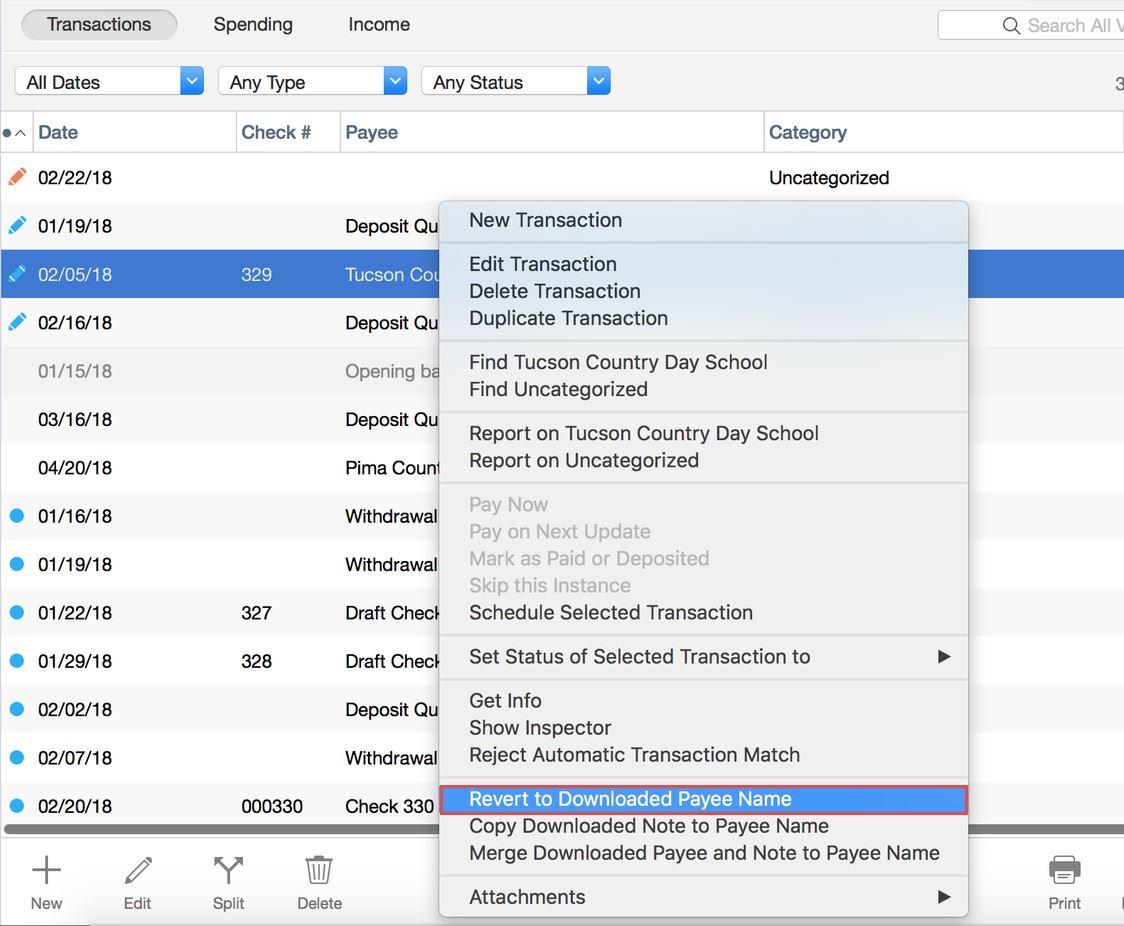Select Duplicate Transaction from context menu

pos(568,318)
